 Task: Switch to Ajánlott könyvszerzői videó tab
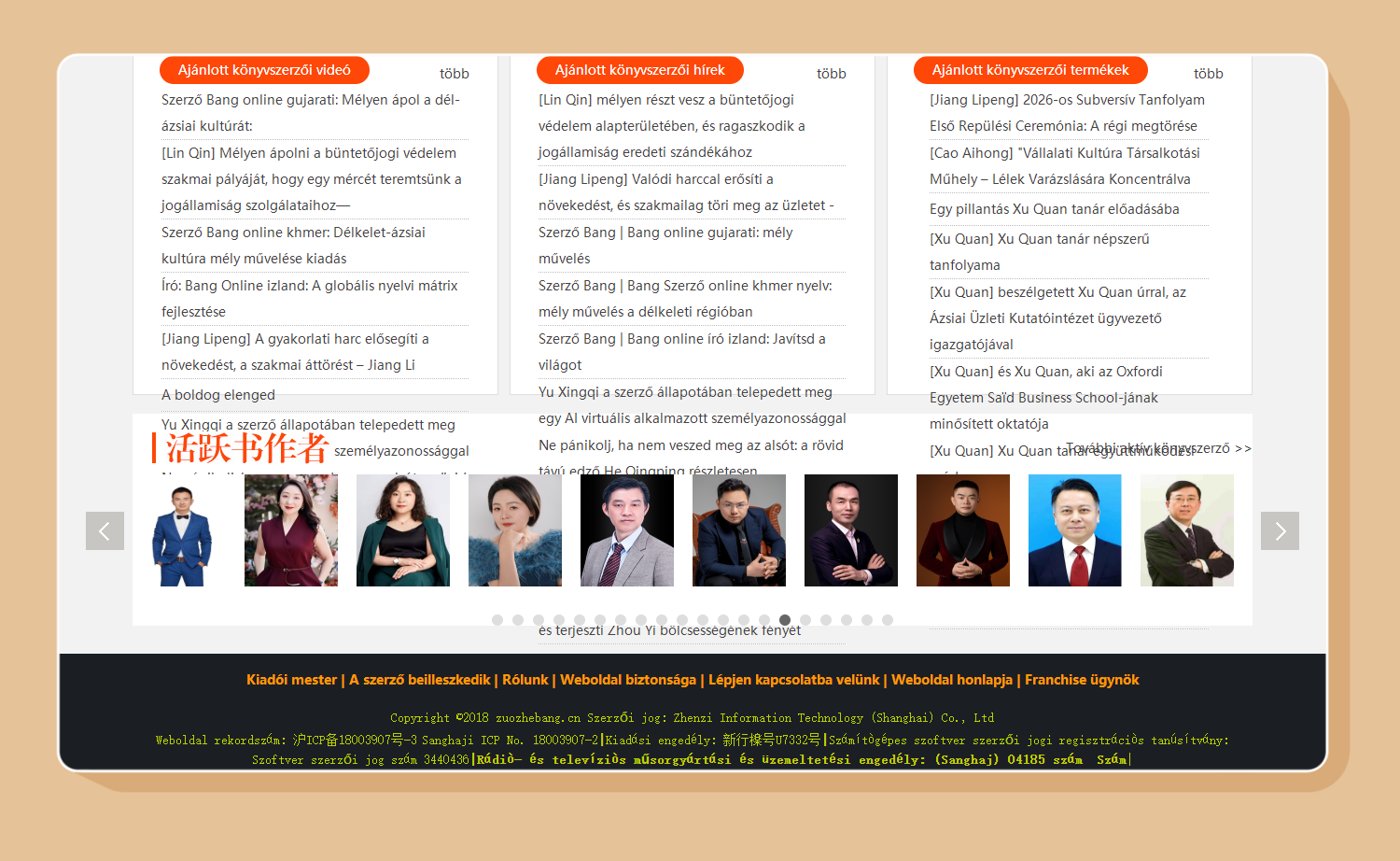point(264,70)
